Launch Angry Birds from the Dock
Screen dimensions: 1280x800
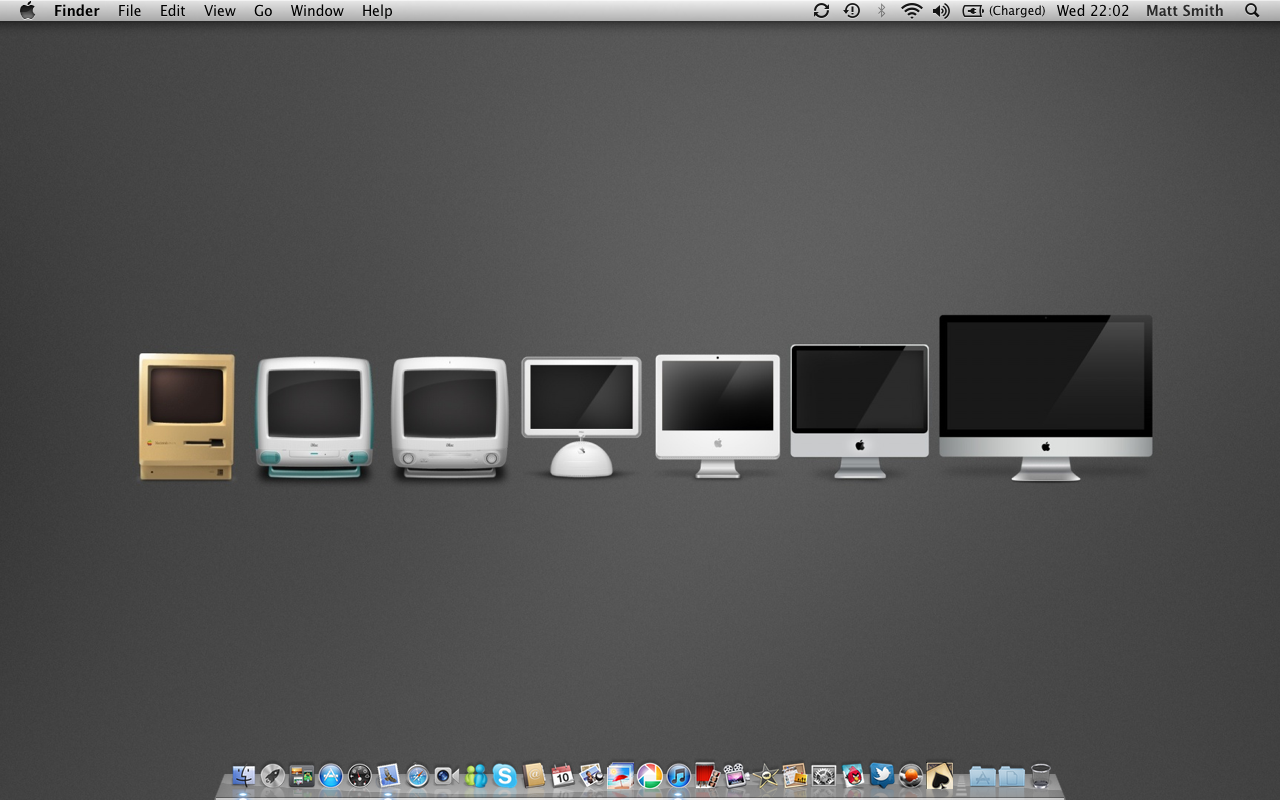click(853, 775)
